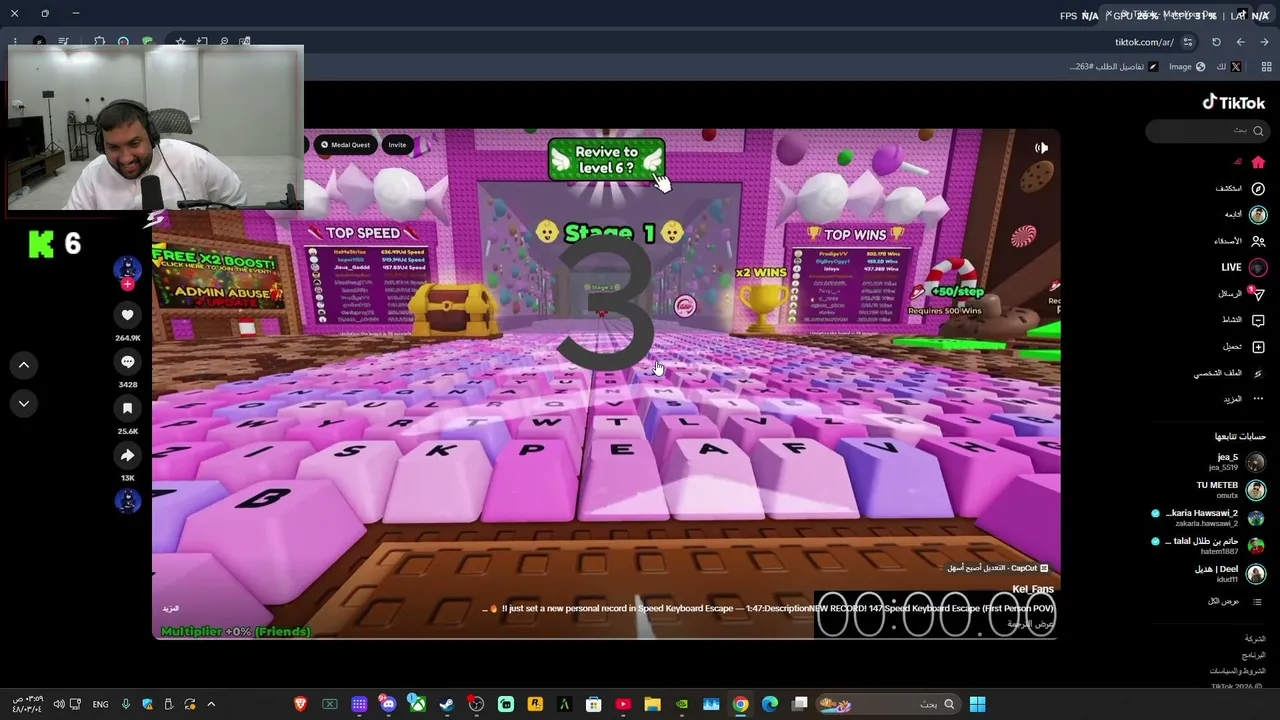Screen dimensions: 1280x720
Task: Bookmark this page with the star icon
Action: (180, 42)
